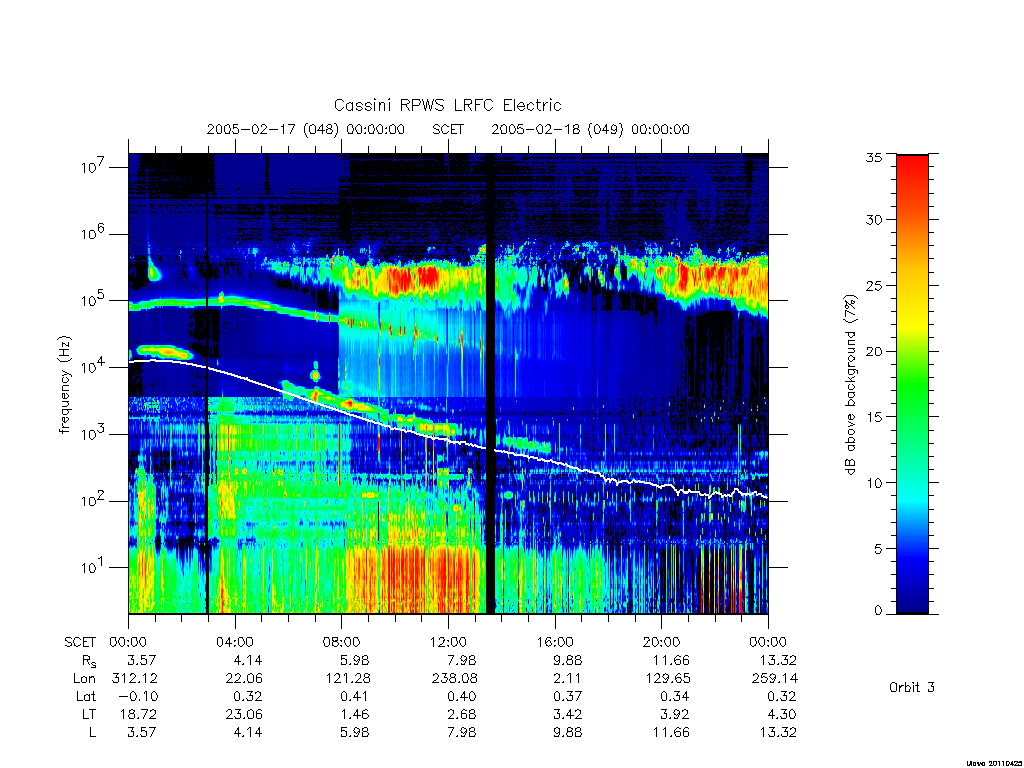Click the LT value 23.06
Image resolution: width=1024 pixels, height=768 pixels.
244,714
